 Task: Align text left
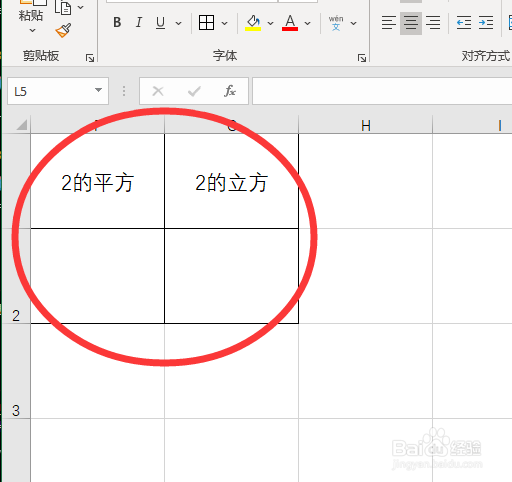(x=389, y=23)
